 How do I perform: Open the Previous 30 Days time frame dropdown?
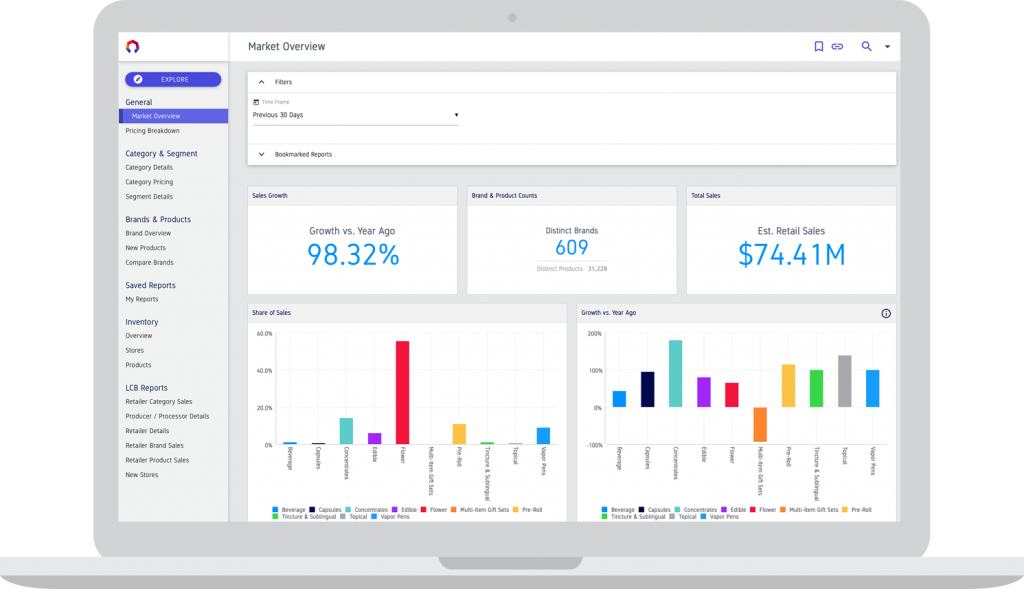(355, 115)
